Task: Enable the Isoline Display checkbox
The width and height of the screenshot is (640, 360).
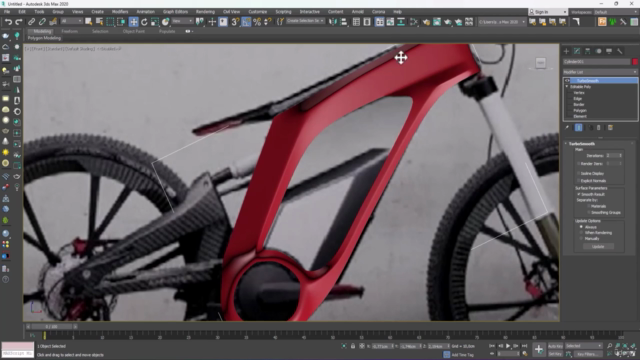Action: pyautogui.click(x=578, y=173)
